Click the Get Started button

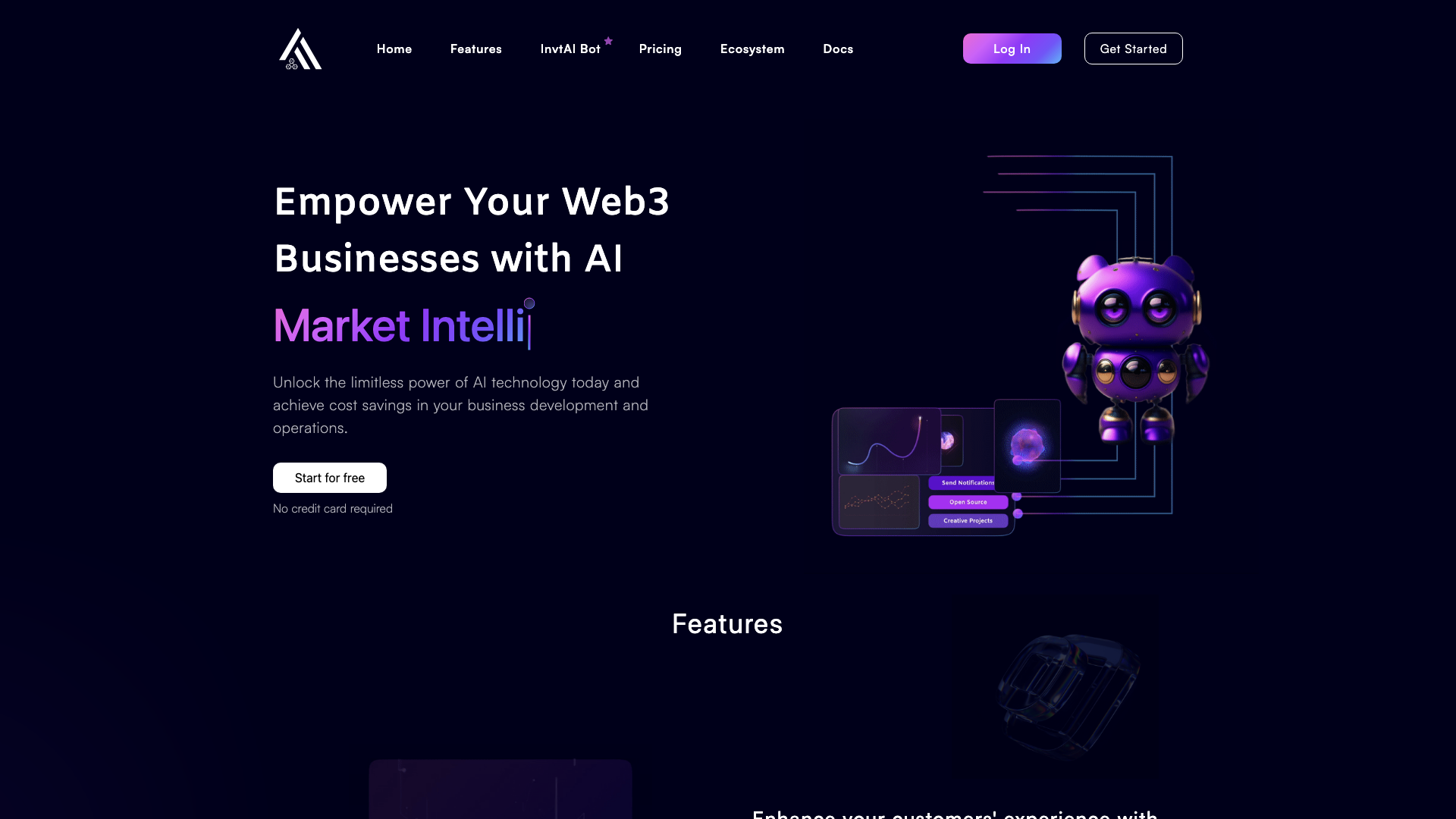pyautogui.click(x=1133, y=48)
